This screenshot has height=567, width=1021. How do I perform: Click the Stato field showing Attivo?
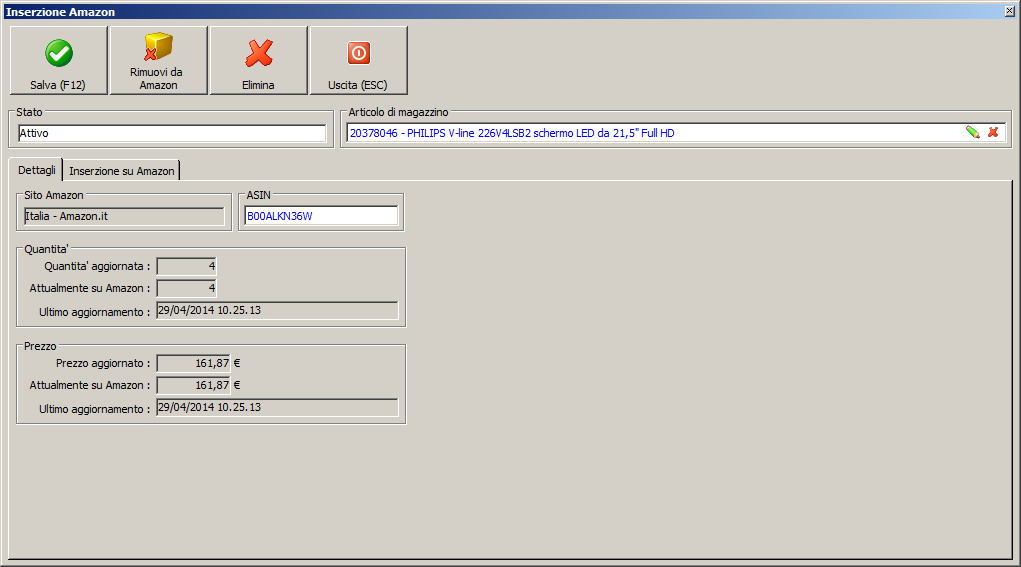coord(172,133)
